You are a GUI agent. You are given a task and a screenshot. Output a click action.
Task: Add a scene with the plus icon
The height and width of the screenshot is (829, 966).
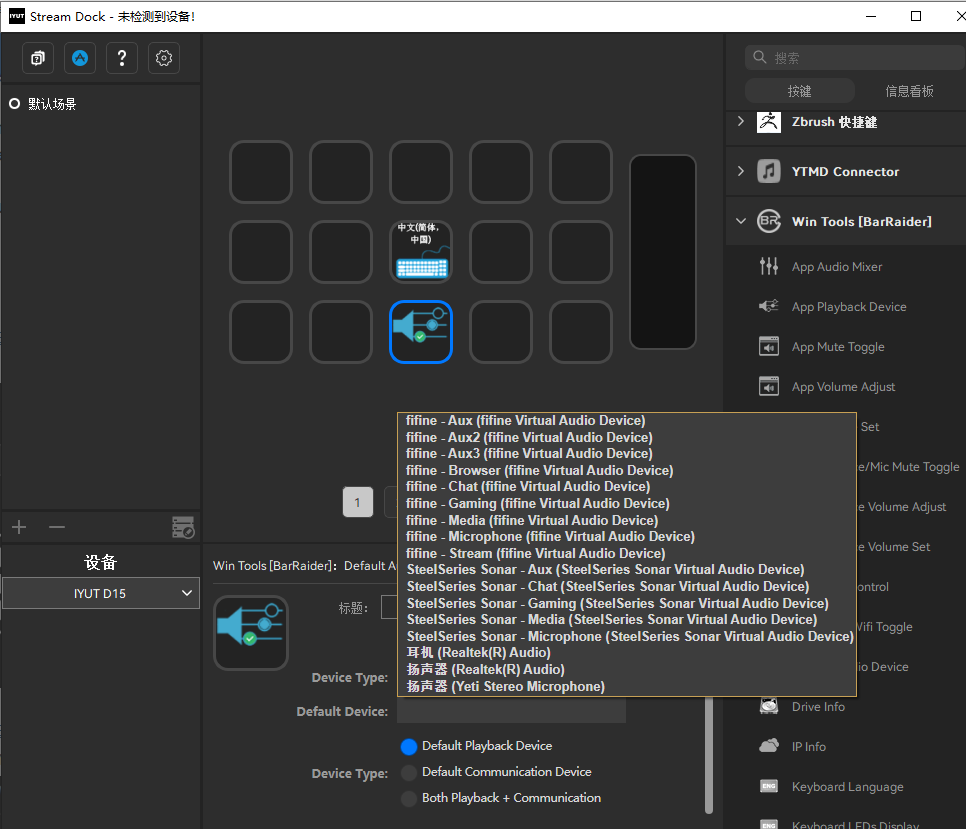pyautogui.click(x=19, y=527)
